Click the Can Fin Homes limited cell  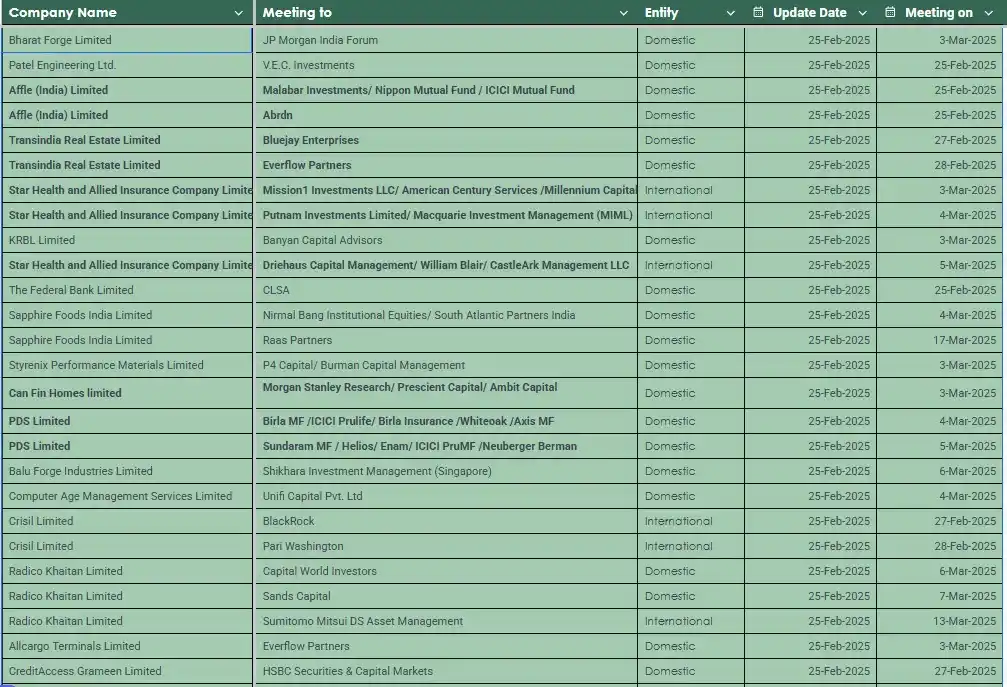pyautogui.click(x=127, y=393)
